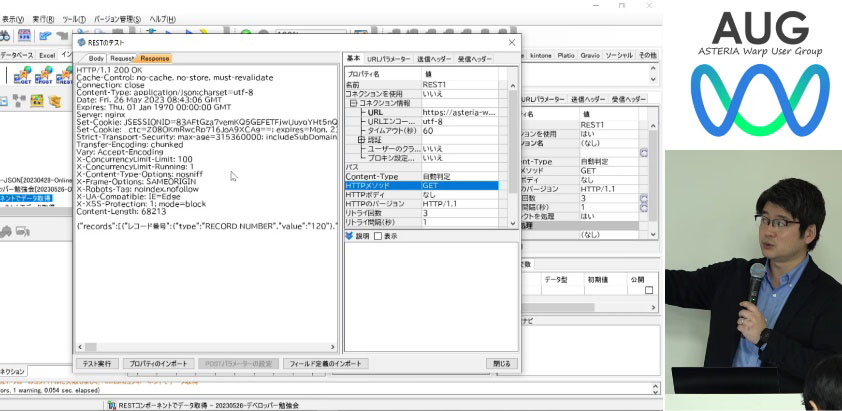Image resolution: width=842 pixels, height=411 pixels.
Task: Click the background property list vertical scrollbar
Action: pyautogui.click(x=653, y=180)
